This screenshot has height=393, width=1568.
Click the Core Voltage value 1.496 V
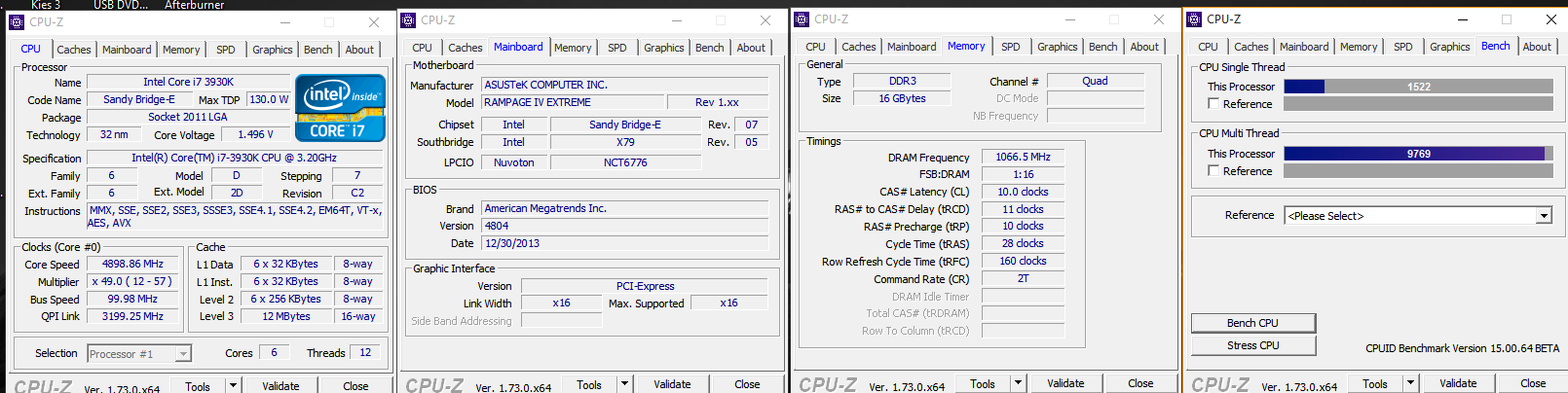tap(255, 134)
